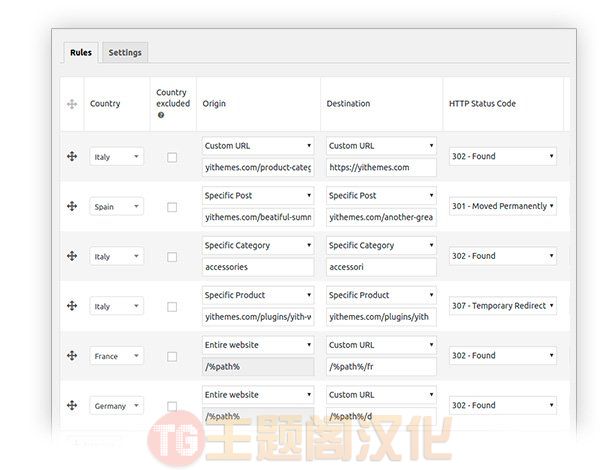The image size is (600, 470).
Task: Click the destination field containing accessori
Action: pos(381,267)
